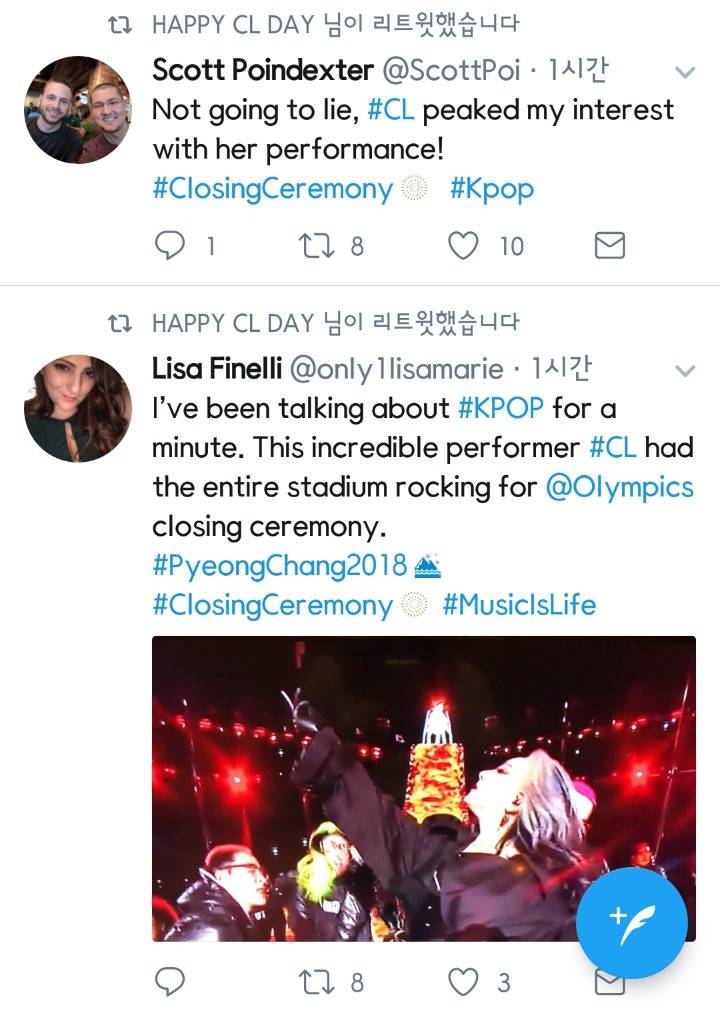Retweet Scott Poindexter's tweet
Image resolution: width=720 pixels, height=1011 pixels.
(x=316, y=245)
